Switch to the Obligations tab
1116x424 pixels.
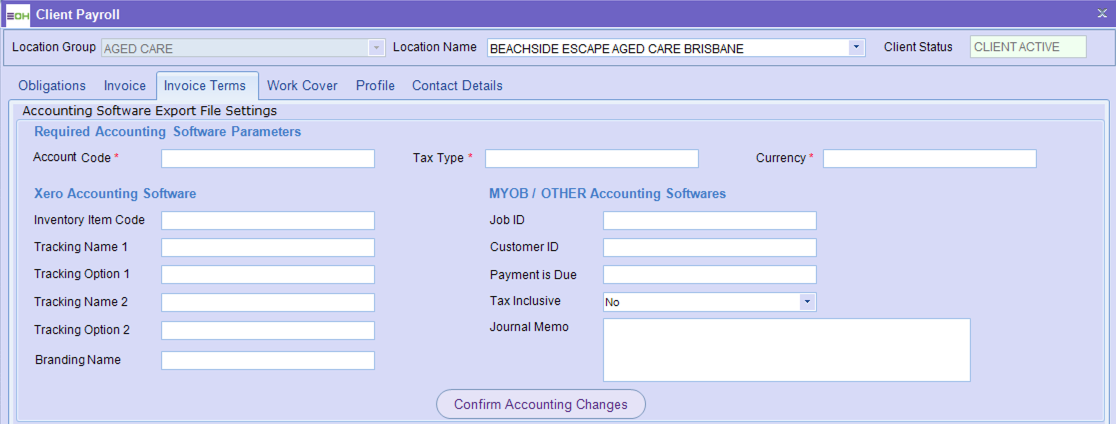click(52, 86)
